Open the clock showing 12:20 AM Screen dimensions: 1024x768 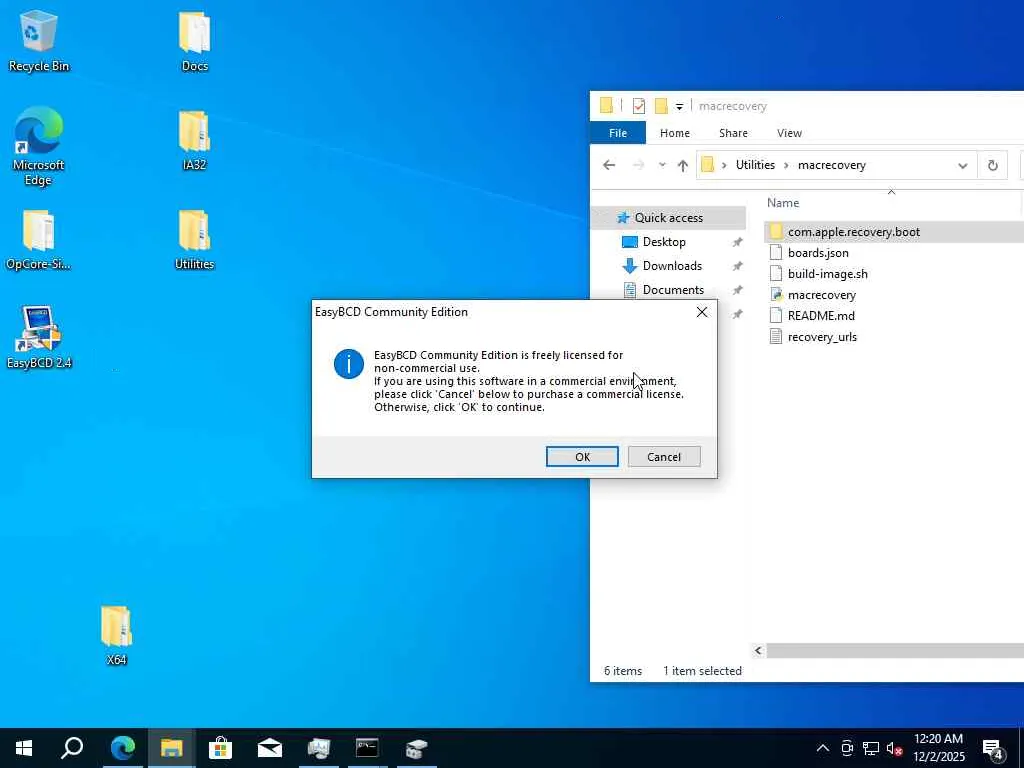click(938, 748)
